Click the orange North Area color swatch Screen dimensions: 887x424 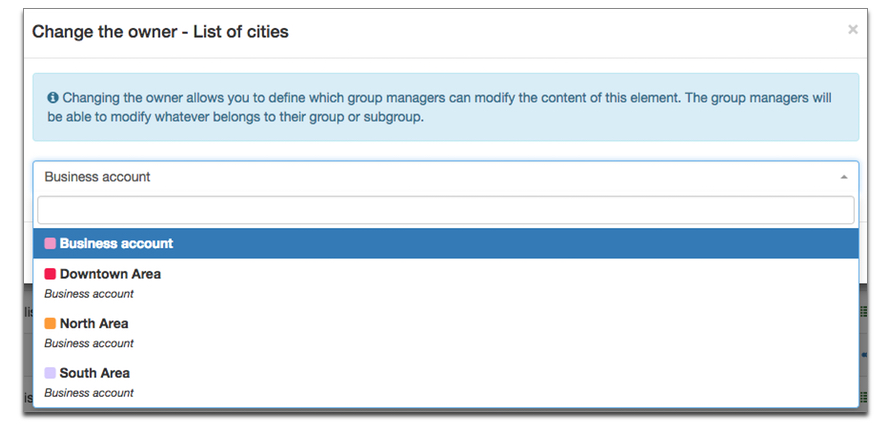50,323
